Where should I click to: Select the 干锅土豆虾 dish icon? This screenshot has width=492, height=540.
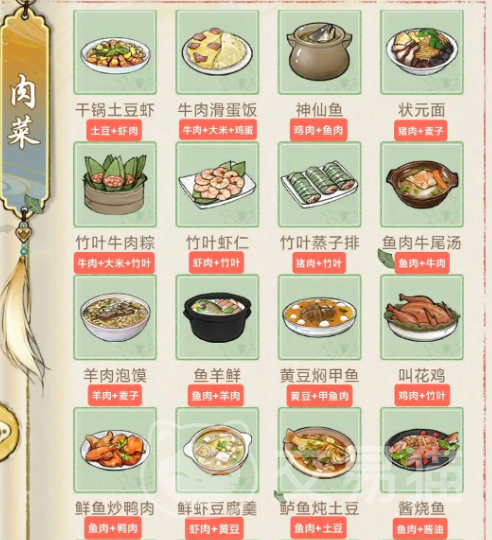pos(115,52)
